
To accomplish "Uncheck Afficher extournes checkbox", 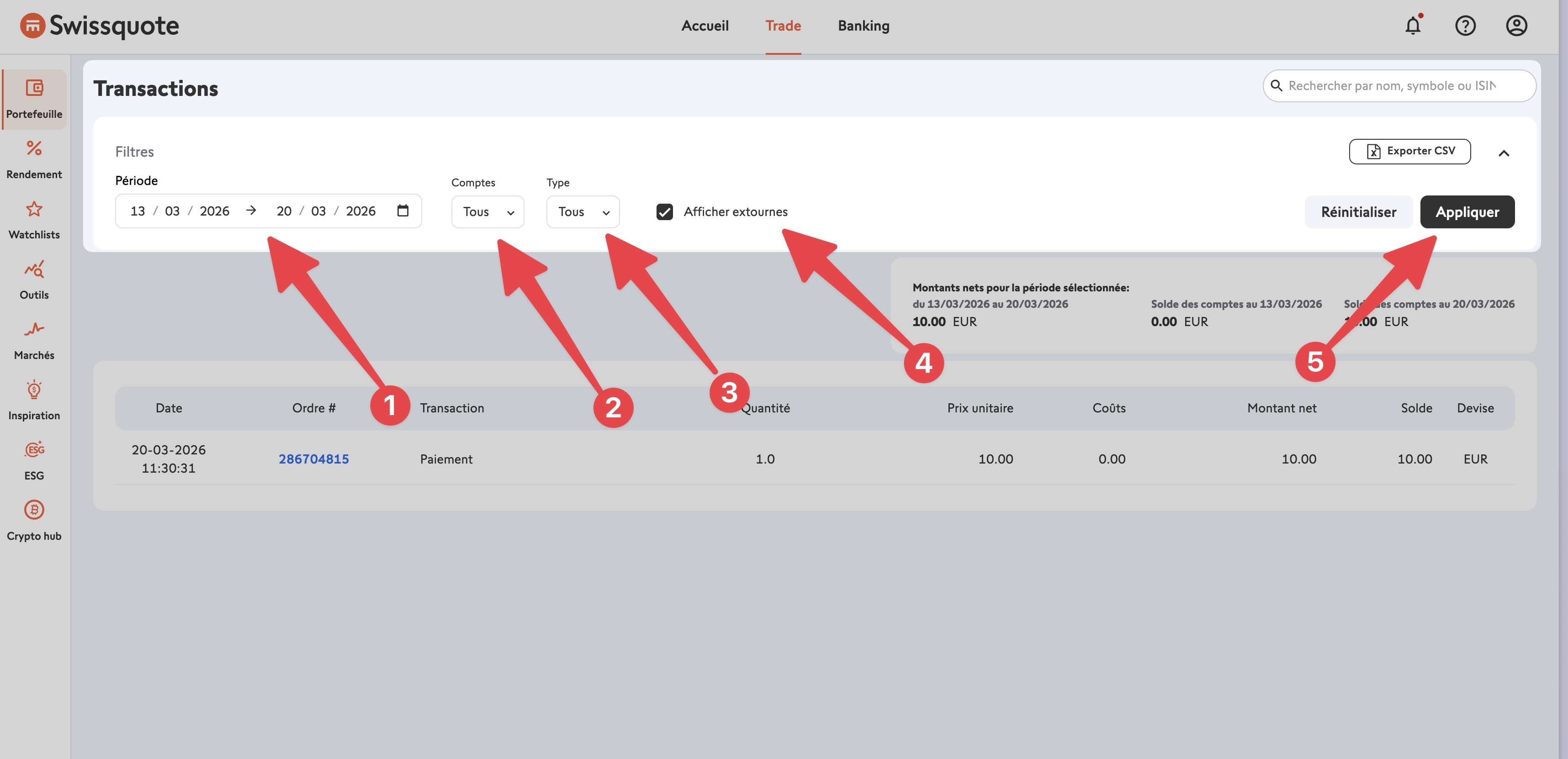I will [665, 212].
